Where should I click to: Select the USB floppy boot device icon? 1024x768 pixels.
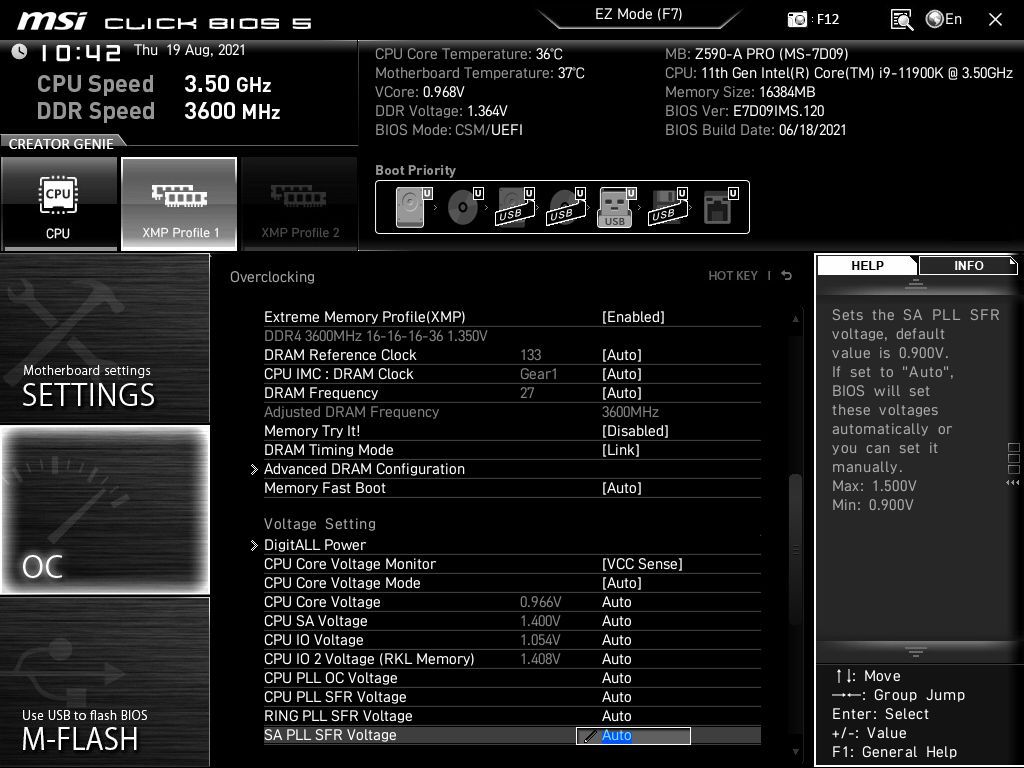pyautogui.click(x=667, y=207)
